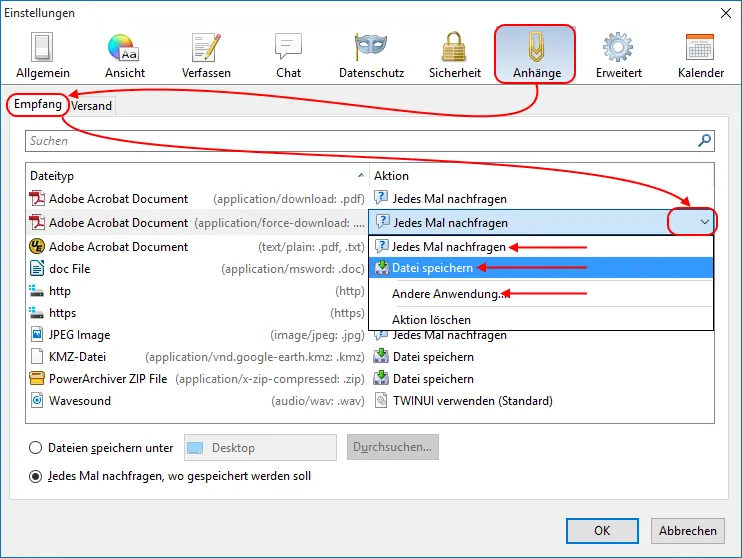Image resolution: width=742 pixels, height=558 pixels.
Task: Click the Dateityp column sort arrow
Action: tap(361, 176)
